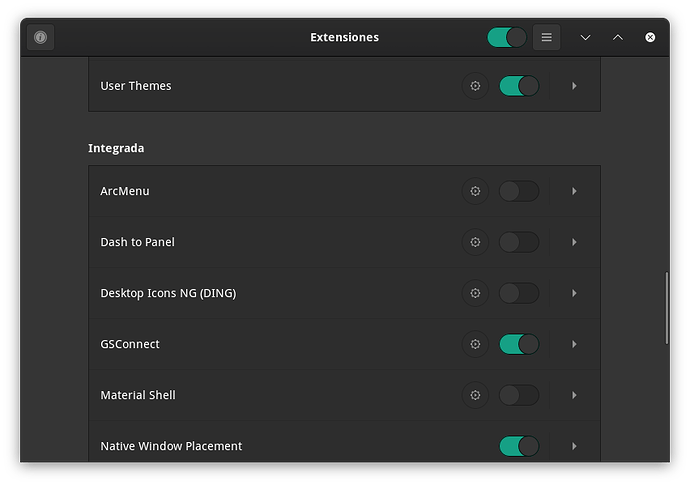Disable the global extensions switch in header

coord(507,38)
